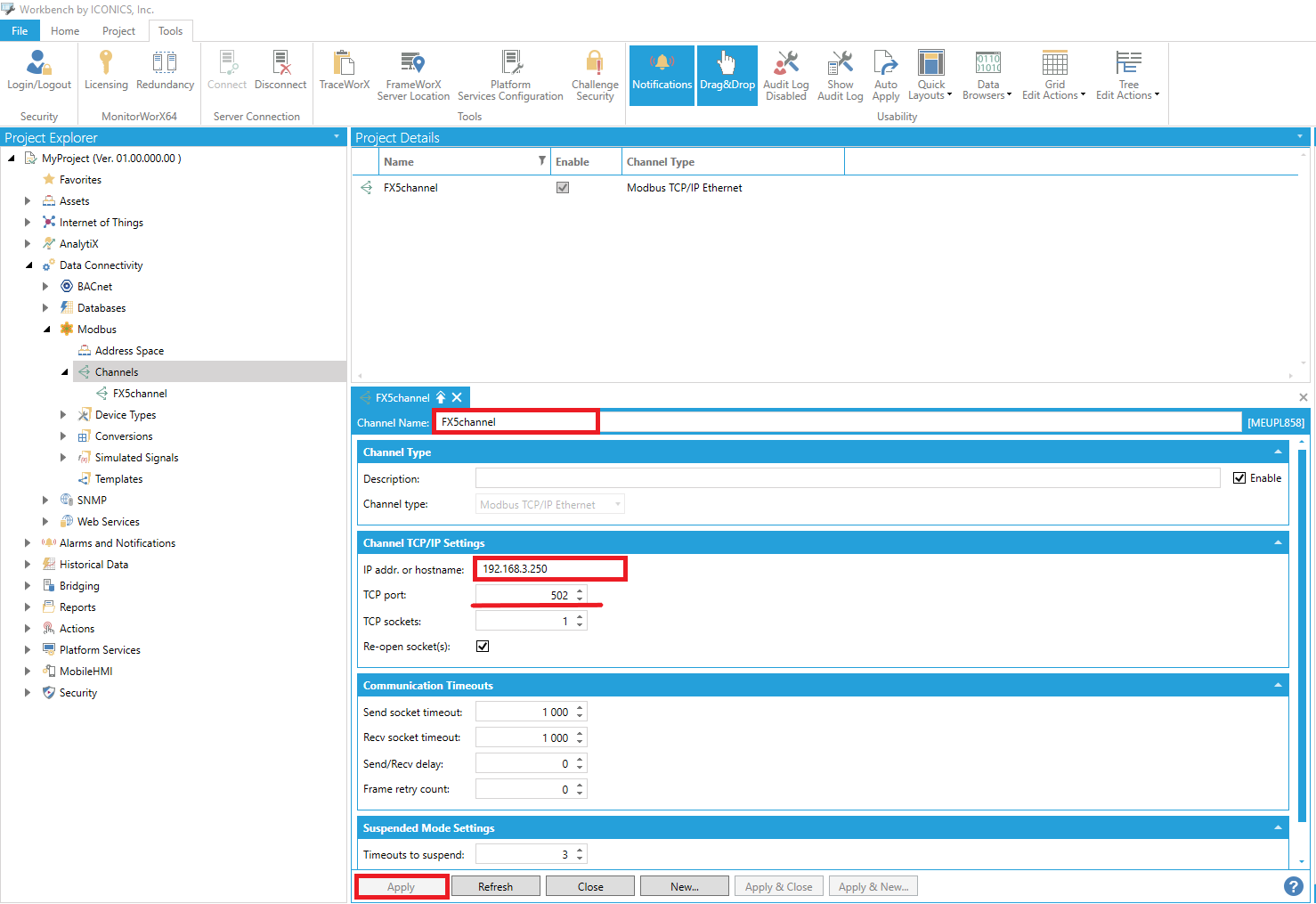Open Challenge Security tool

point(595,76)
